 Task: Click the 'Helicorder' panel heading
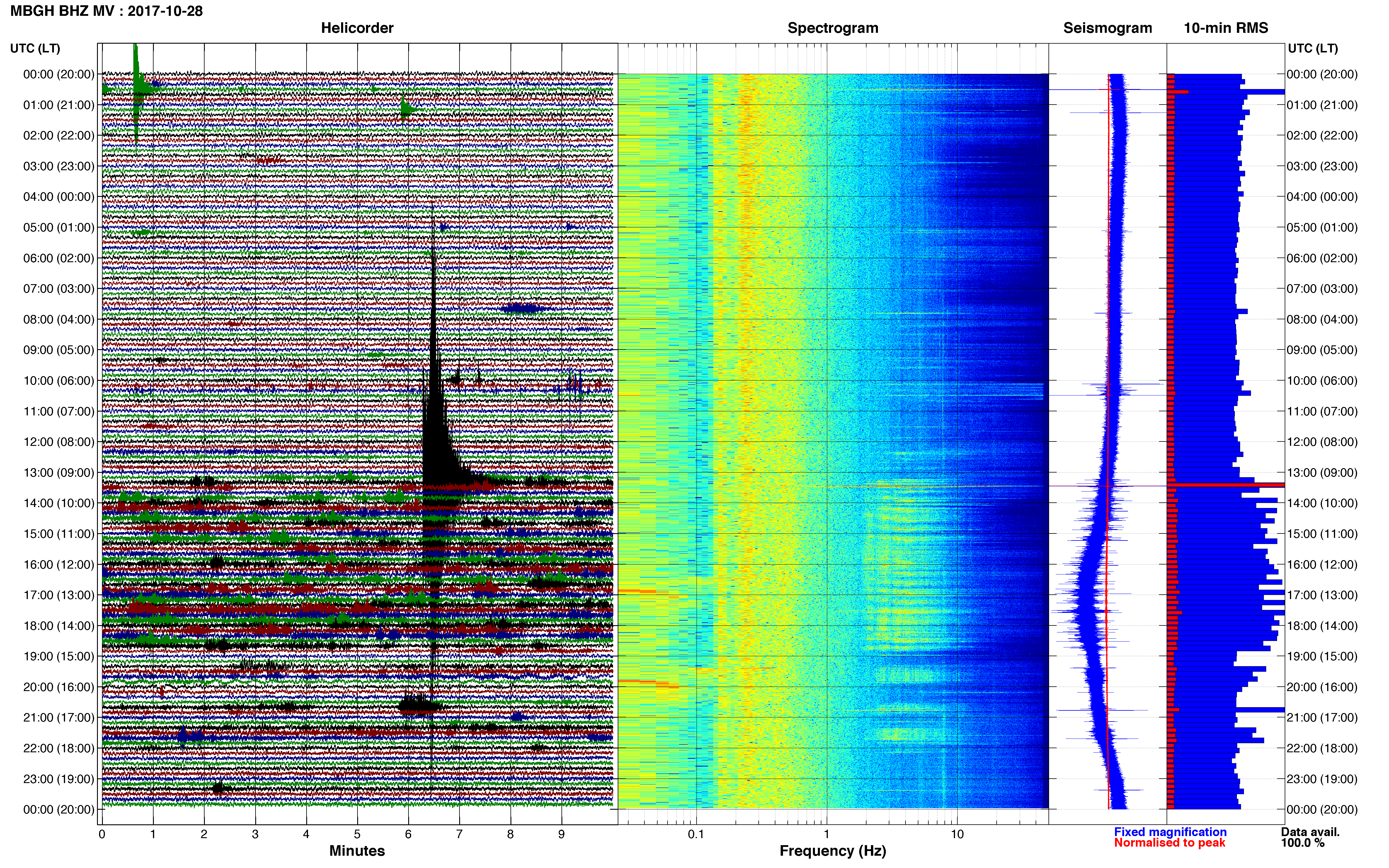click(357, 28)
